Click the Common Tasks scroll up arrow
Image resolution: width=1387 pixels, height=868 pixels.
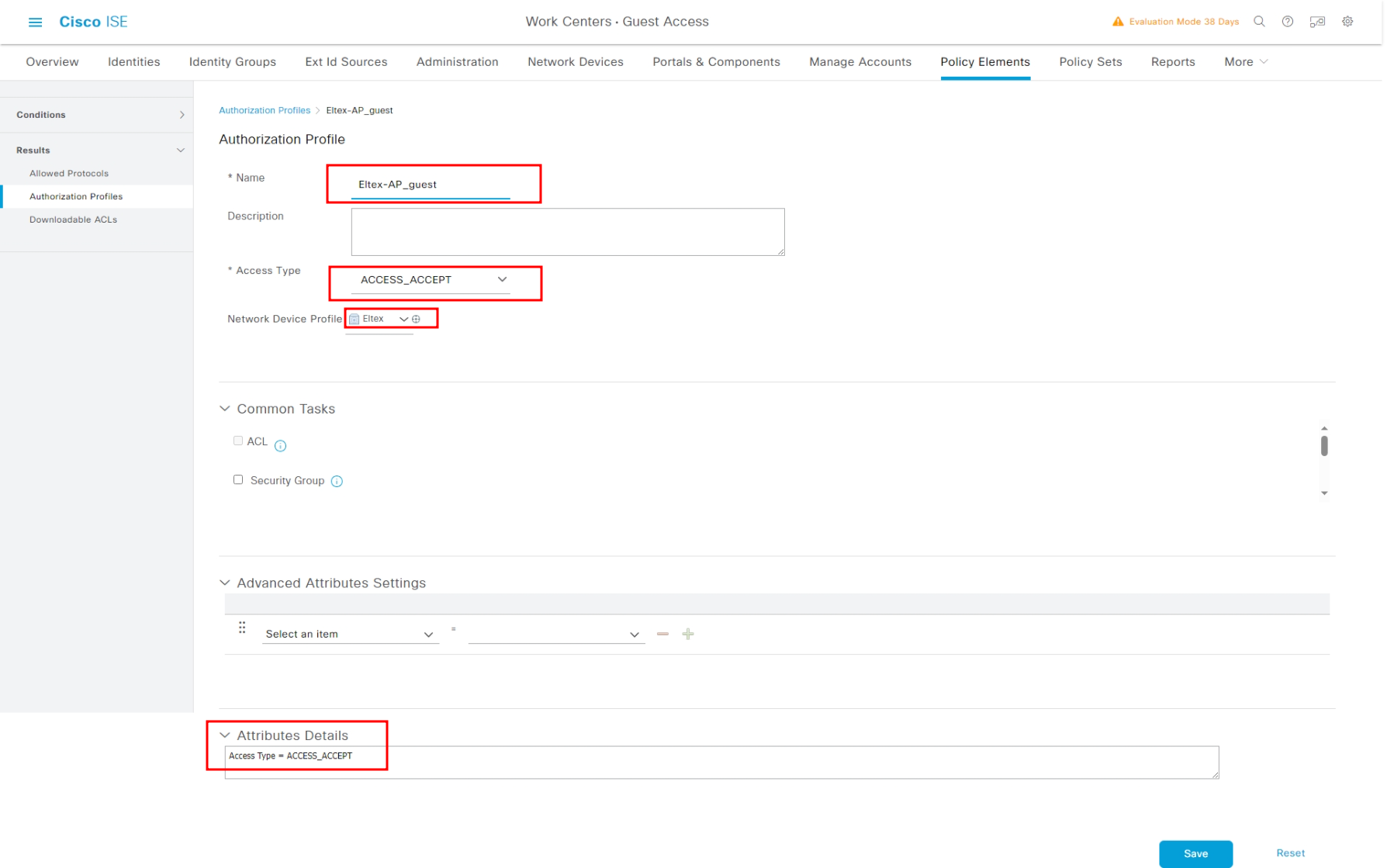pos(1324,428)
